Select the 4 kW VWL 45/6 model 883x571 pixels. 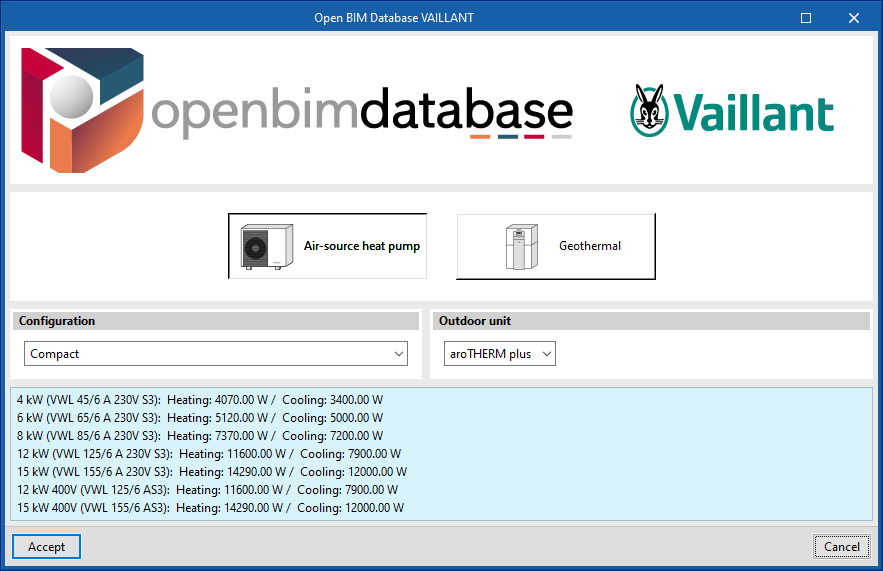tap(199, 399)
